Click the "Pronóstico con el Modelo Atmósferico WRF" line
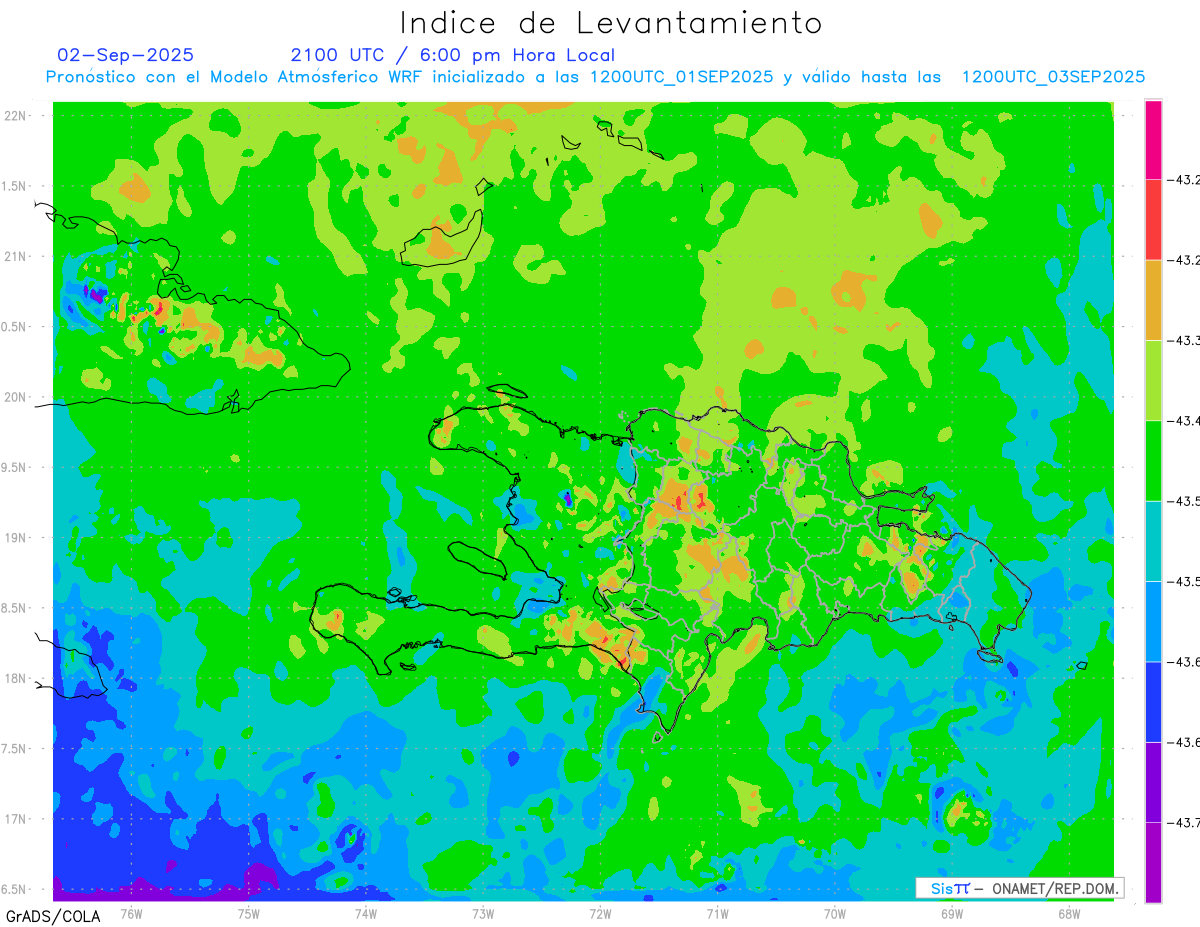 click(595, 77)
